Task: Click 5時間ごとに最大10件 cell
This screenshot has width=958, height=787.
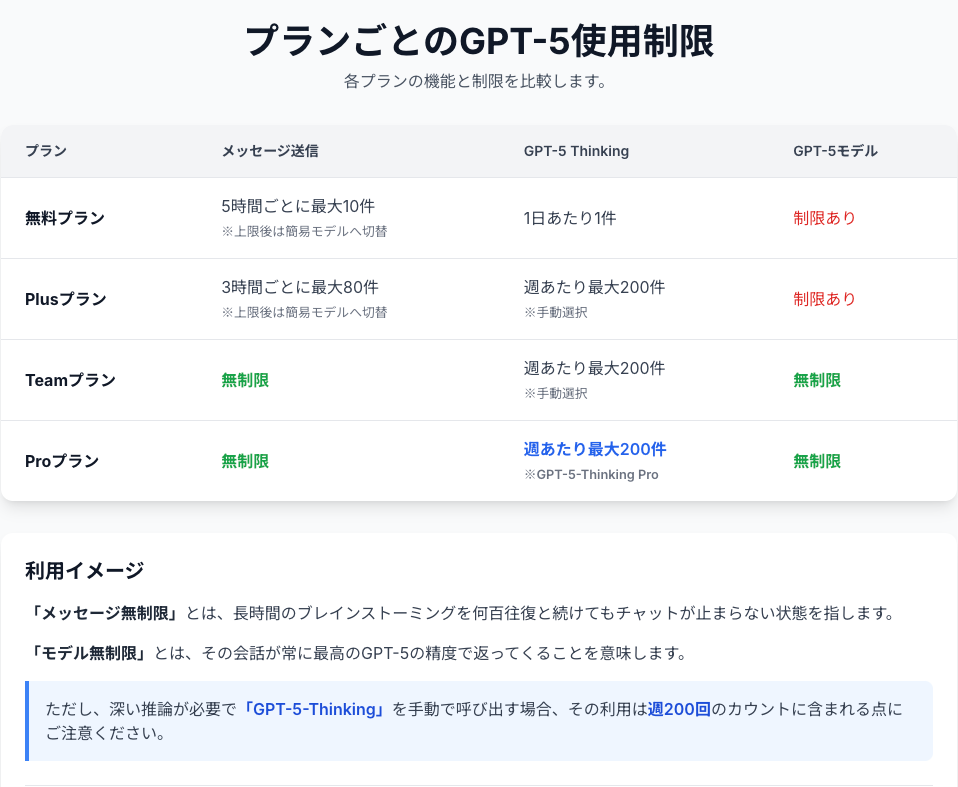Action: tap(298, 206)
